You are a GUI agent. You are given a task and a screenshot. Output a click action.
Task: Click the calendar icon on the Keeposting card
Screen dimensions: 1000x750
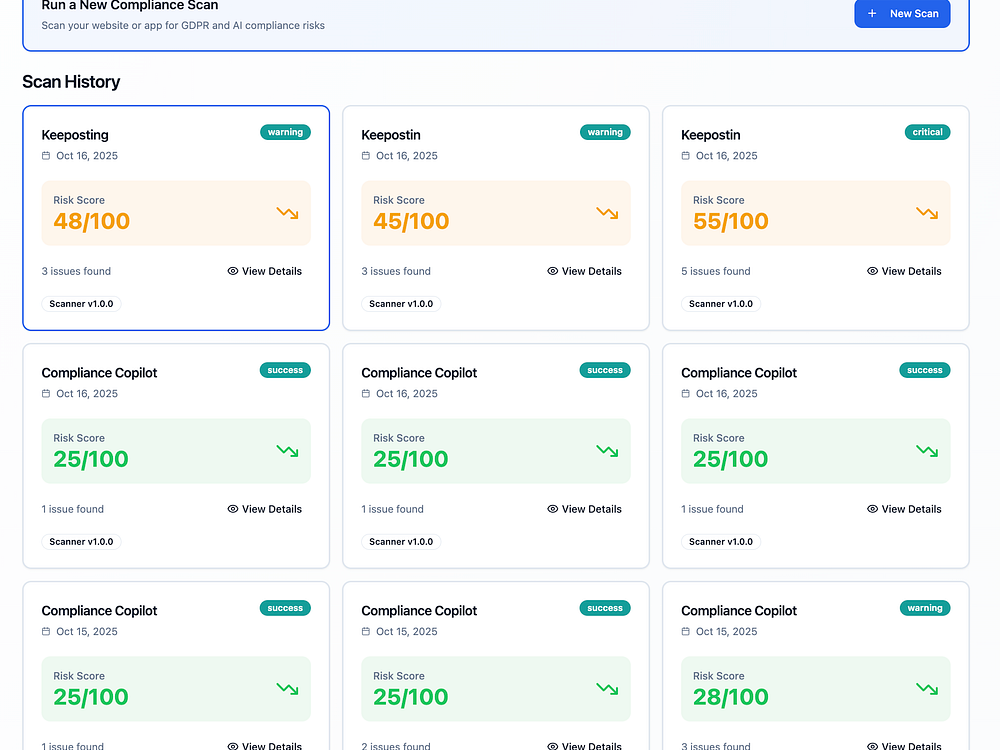coord(46,156)
